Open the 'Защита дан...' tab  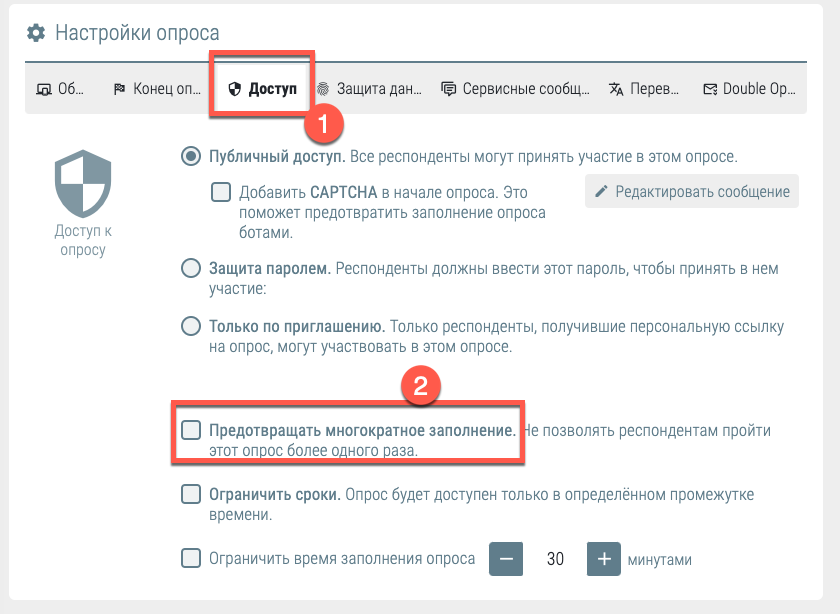(x=369, y=89)
